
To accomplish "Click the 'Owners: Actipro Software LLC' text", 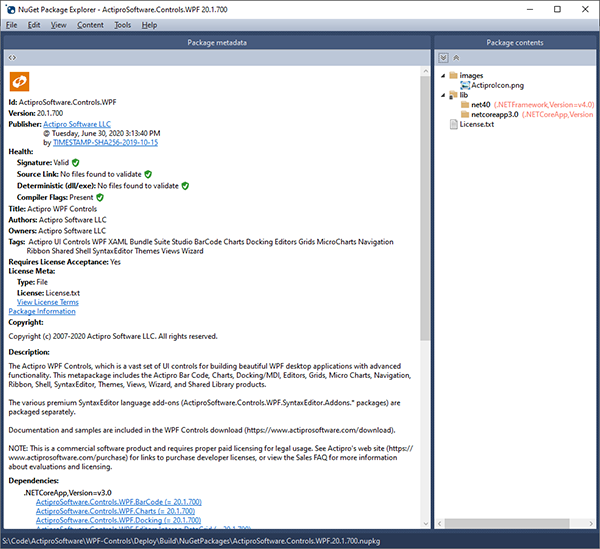I will pos(57,231).
